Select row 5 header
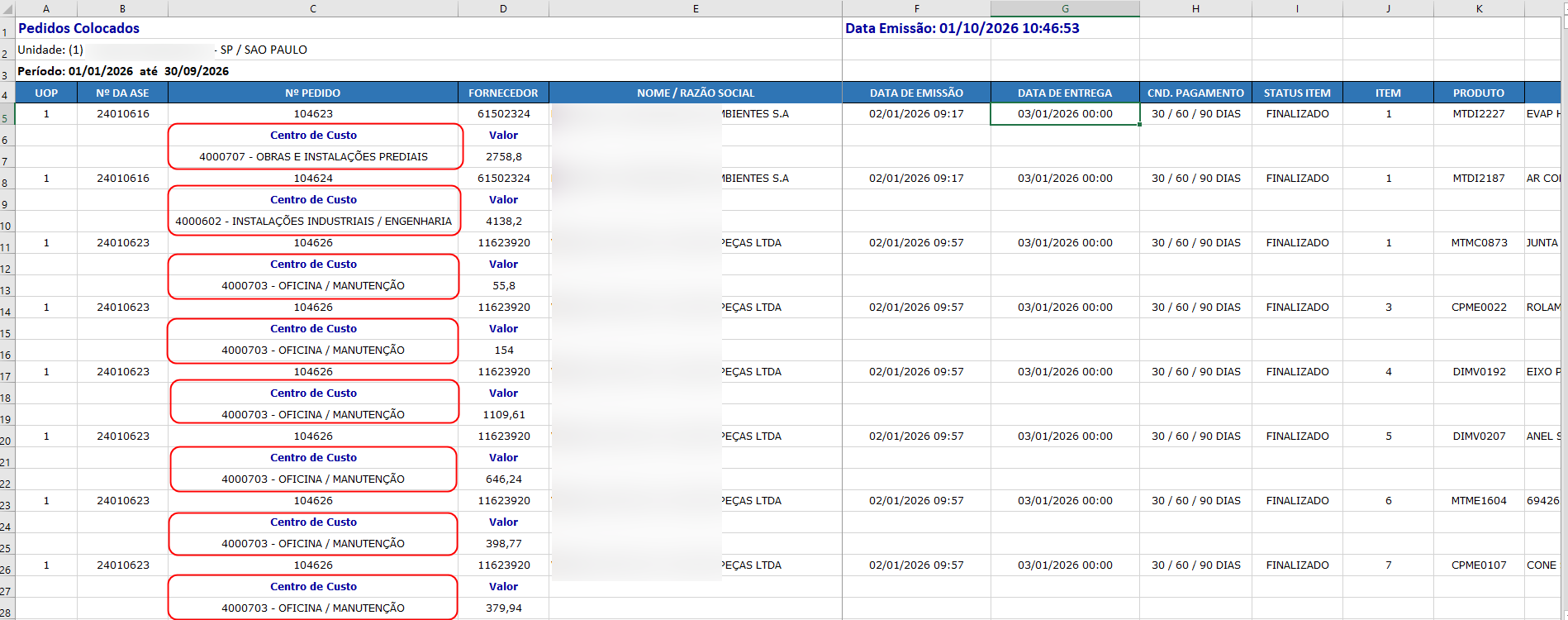This screenshot has height=620, width=1568. click(x=7, y=114)
